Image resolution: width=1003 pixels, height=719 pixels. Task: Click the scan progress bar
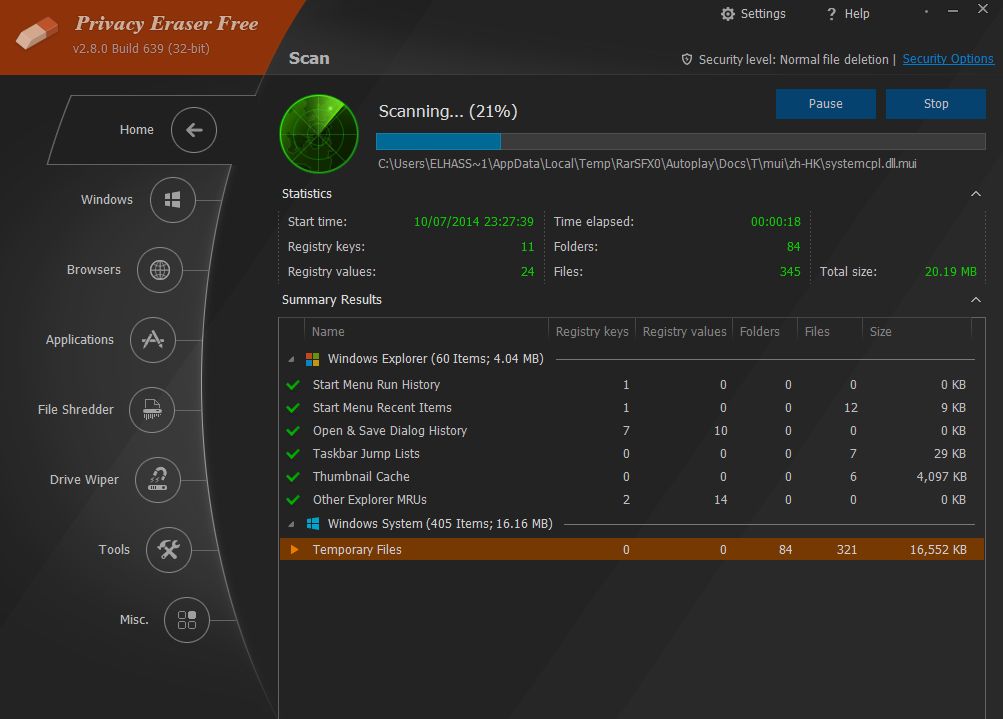point(681,141)
